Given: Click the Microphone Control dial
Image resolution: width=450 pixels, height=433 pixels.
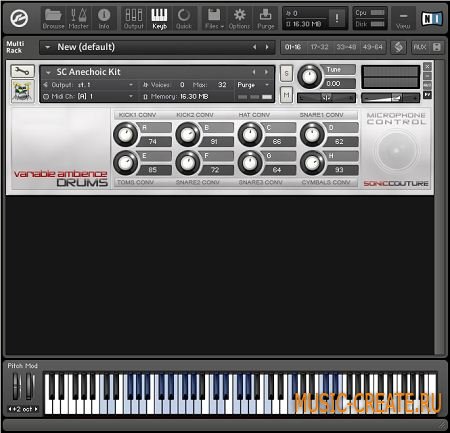Looking at the screenshot, I should (396, 150).
